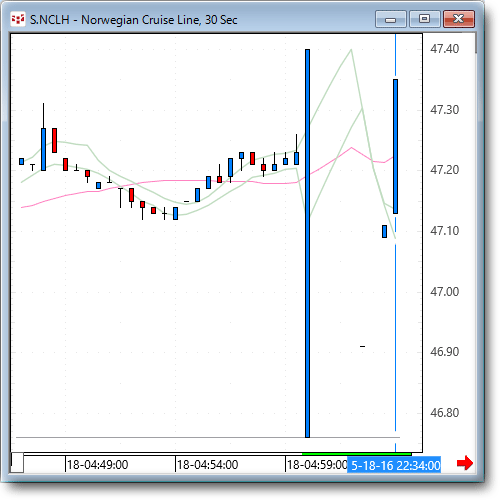Click the window title S.NCLH - Norwegian Cruise Line
Screen dimensions: 502x500
click(133, 20)
